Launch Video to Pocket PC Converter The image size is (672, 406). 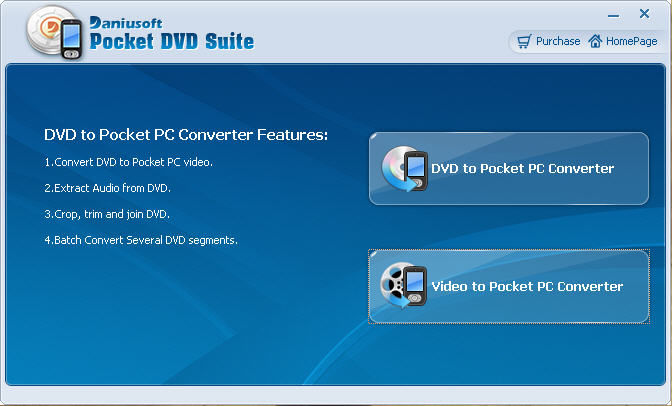pyautogui.click(x=509, y=286)
